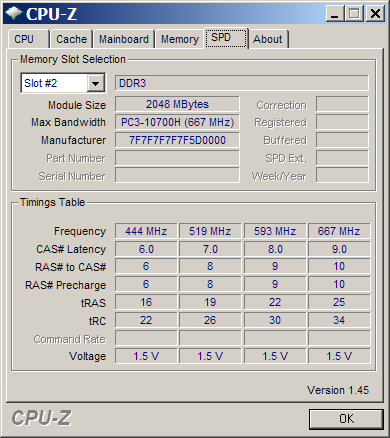Viewport: 390px width, 438px height.
Task: Click the CAS# Latency 6.0 cell
Action: [146, 249]
